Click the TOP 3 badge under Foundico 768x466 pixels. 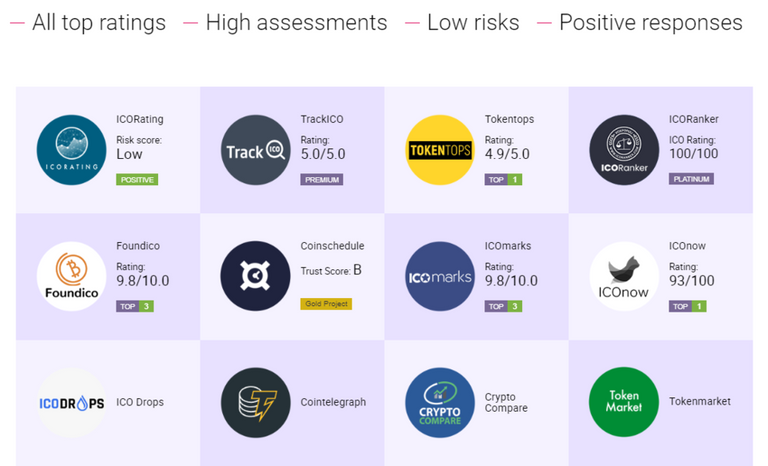[x=135, y=306]
